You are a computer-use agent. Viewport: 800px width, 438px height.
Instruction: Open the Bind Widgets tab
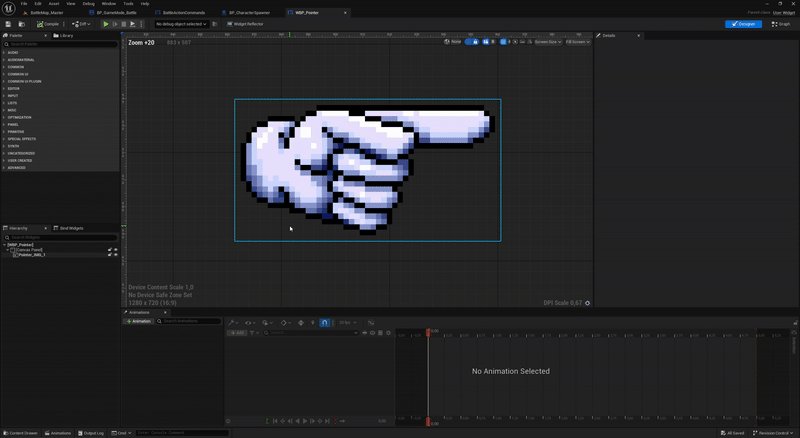pyautogui.click(x=68, y=228)
